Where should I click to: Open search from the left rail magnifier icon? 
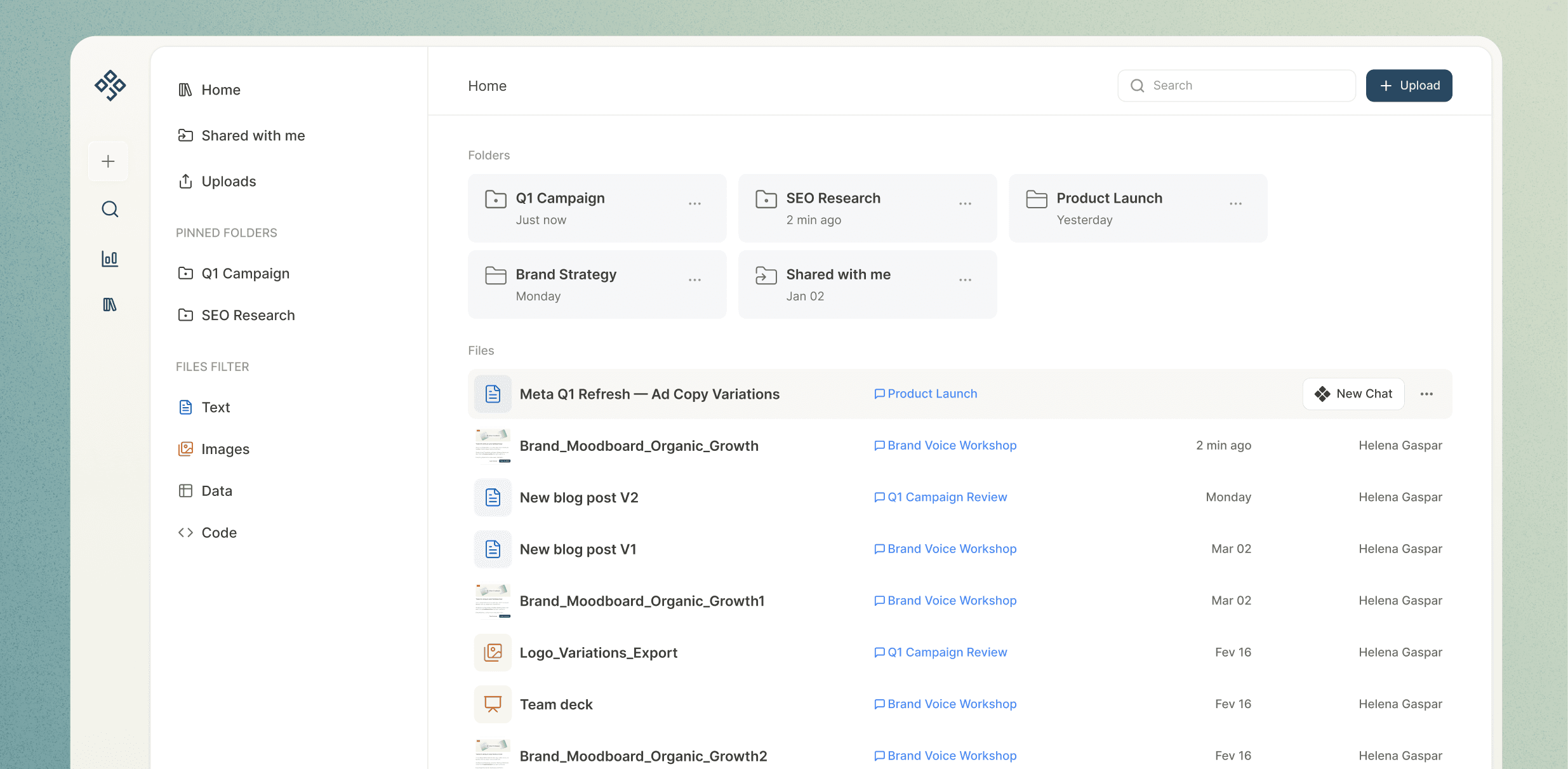tap(110, 209)
